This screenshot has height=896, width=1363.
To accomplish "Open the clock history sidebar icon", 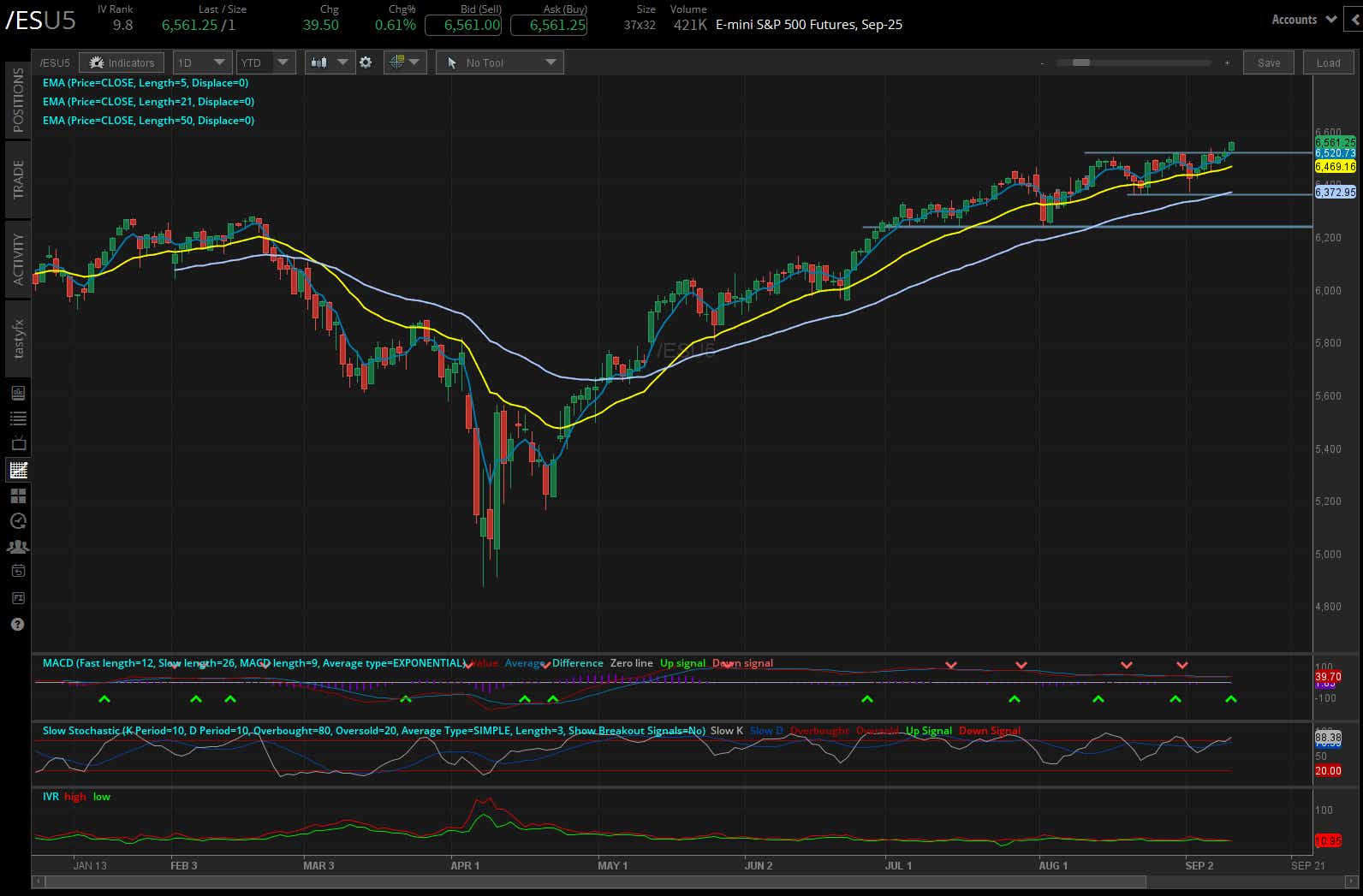I will 18,521.
